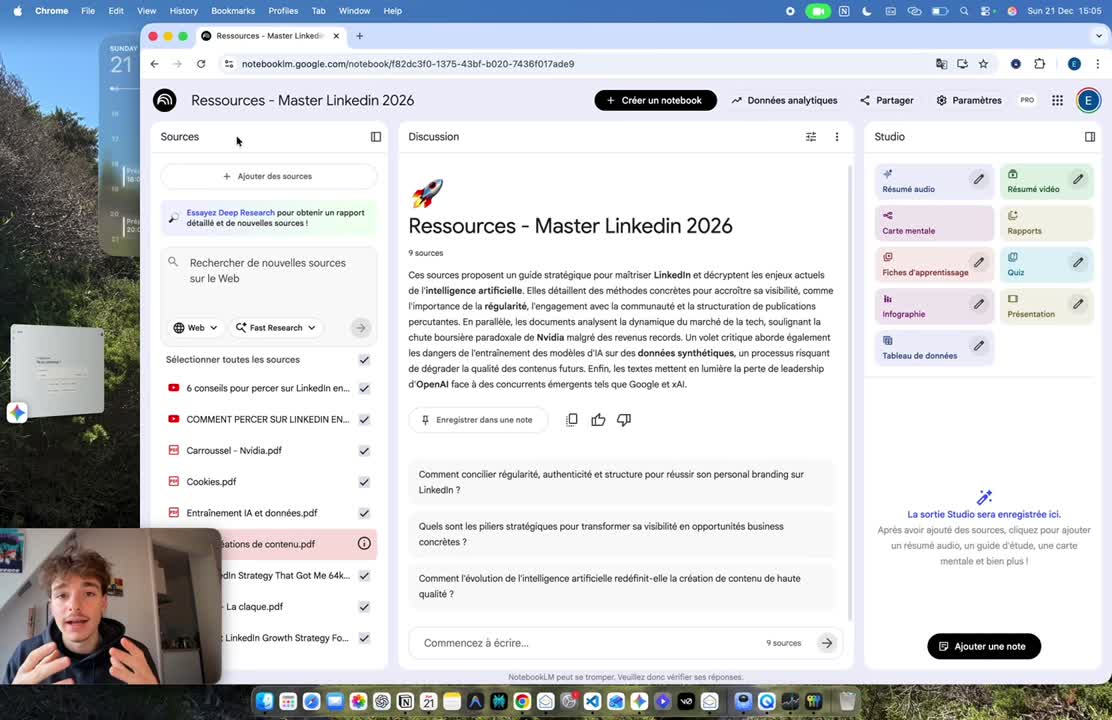Edit Résumé vidéo settings pencil
1112x720 pixels.
(1078, 179)
